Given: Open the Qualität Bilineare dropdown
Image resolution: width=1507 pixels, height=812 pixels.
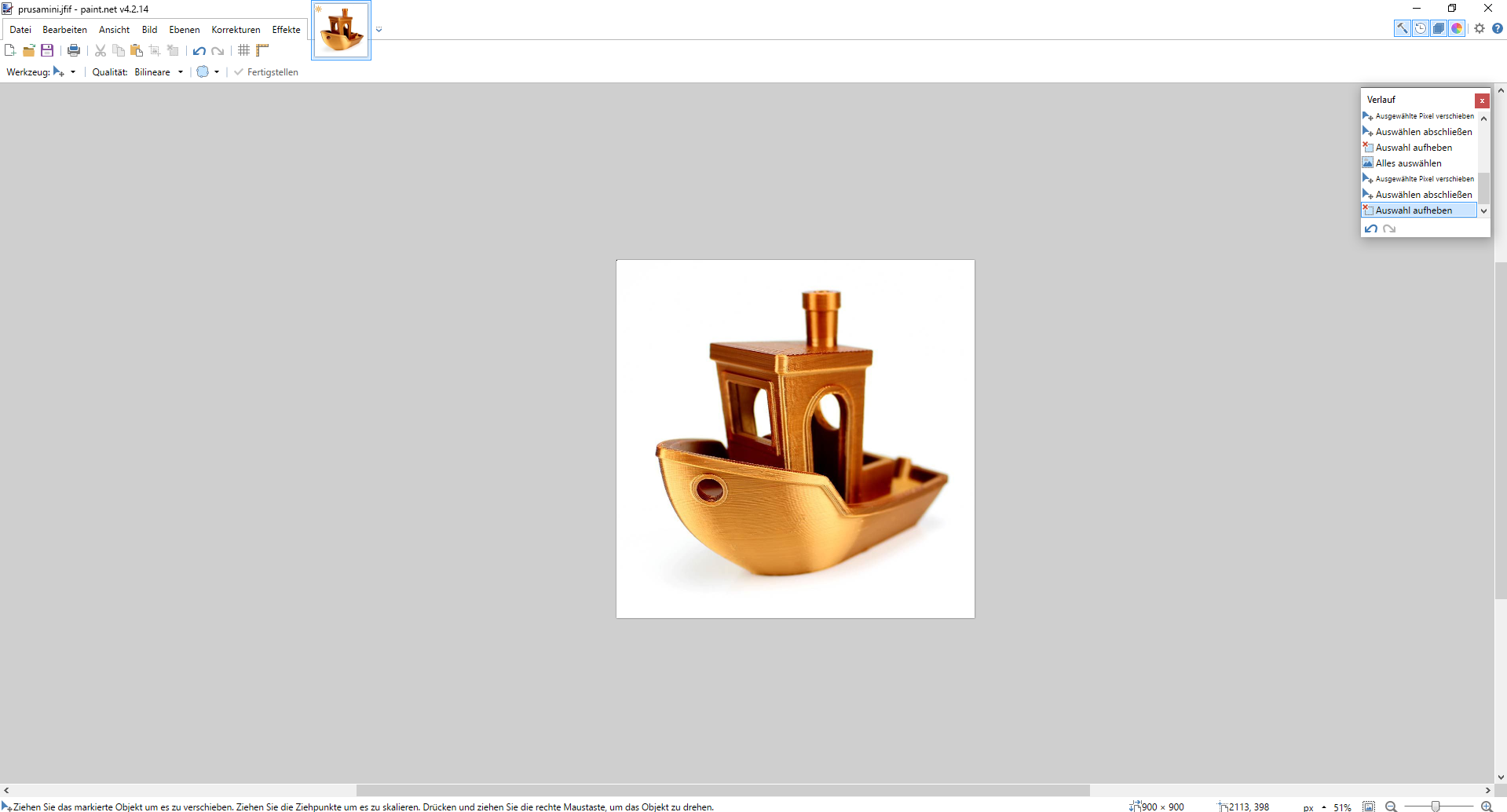Looking at the screenshot, I should [x=158, y=71].
